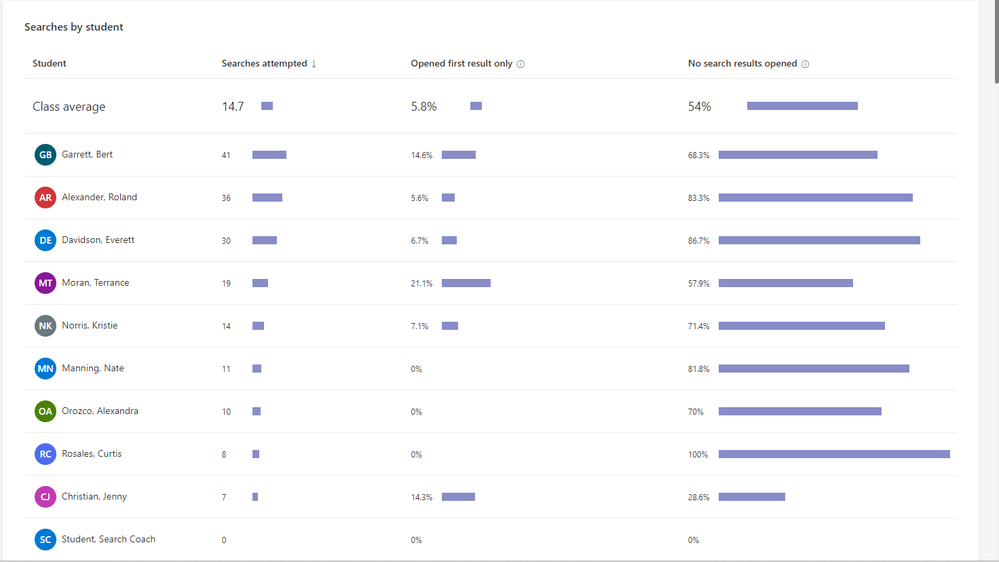Open student Christian, Jenny
Viewport: 999px width, 562px height.
point(94,497)
